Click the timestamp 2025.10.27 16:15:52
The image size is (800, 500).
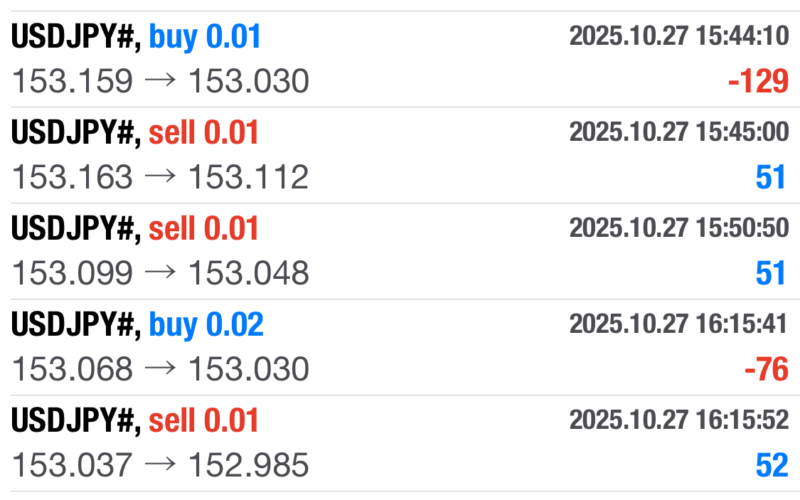tap(678, 421)
